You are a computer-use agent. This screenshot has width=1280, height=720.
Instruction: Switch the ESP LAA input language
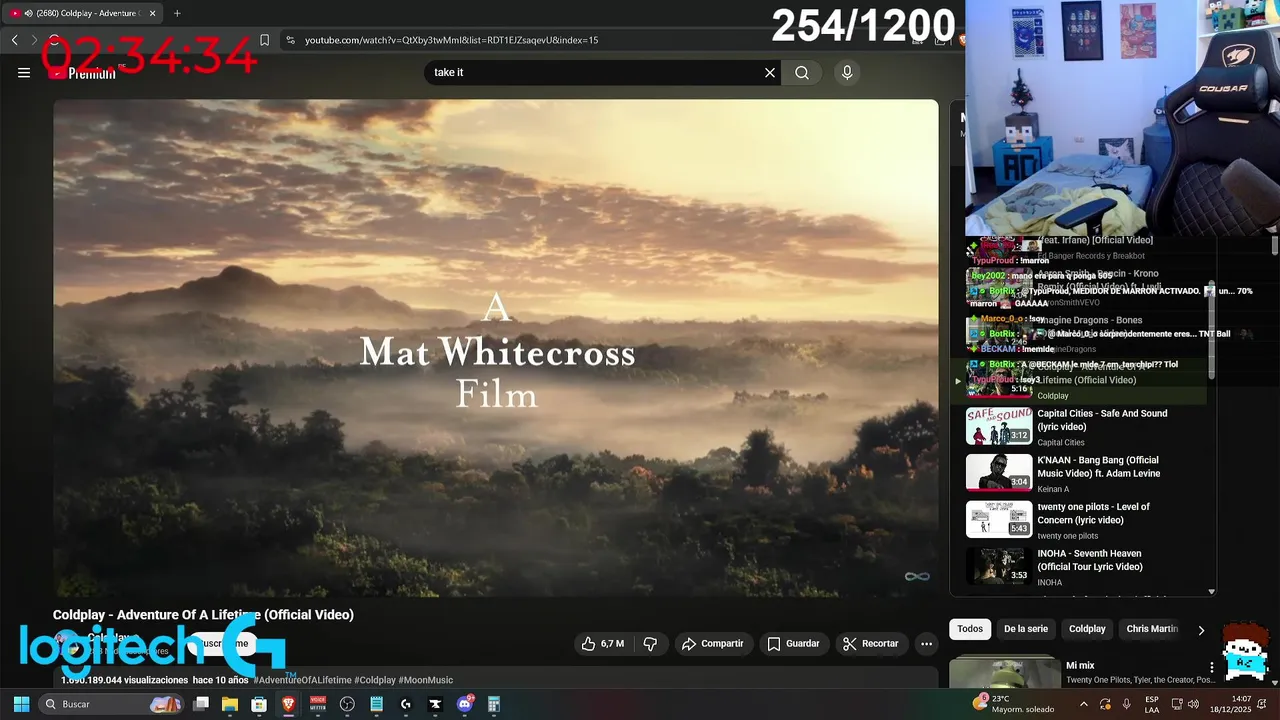tap(1152, 704)
